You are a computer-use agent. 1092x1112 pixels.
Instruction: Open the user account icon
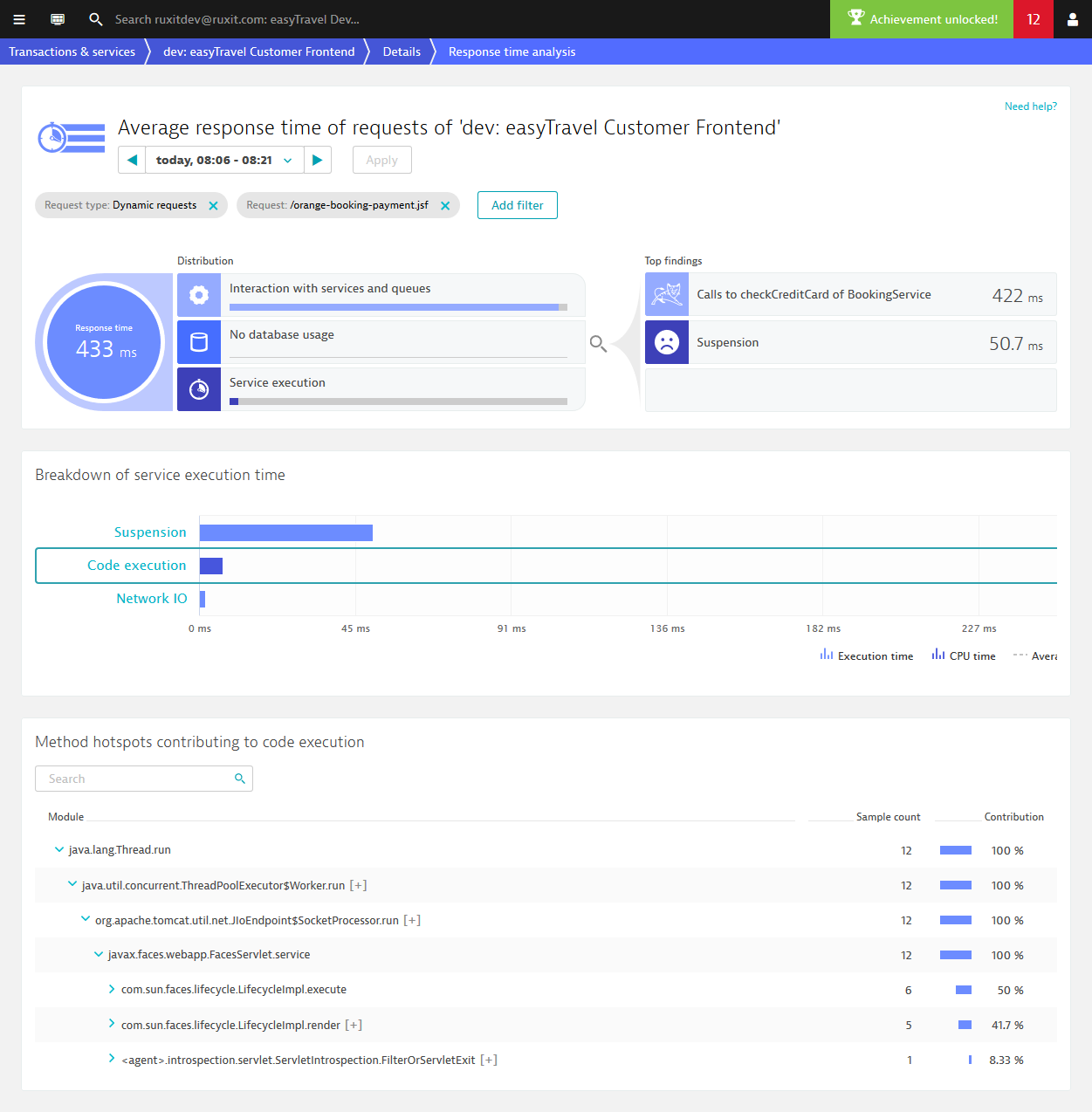[x=1073, y=19]
